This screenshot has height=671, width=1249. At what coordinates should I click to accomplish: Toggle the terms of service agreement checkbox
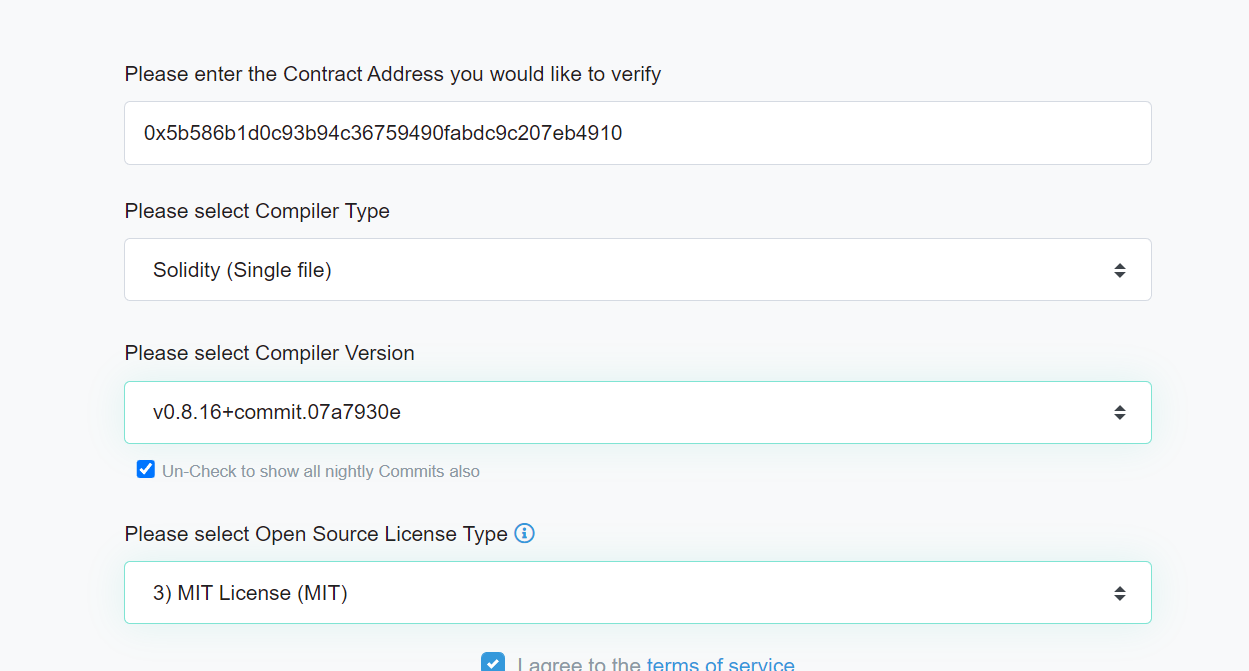pos(493,663)
